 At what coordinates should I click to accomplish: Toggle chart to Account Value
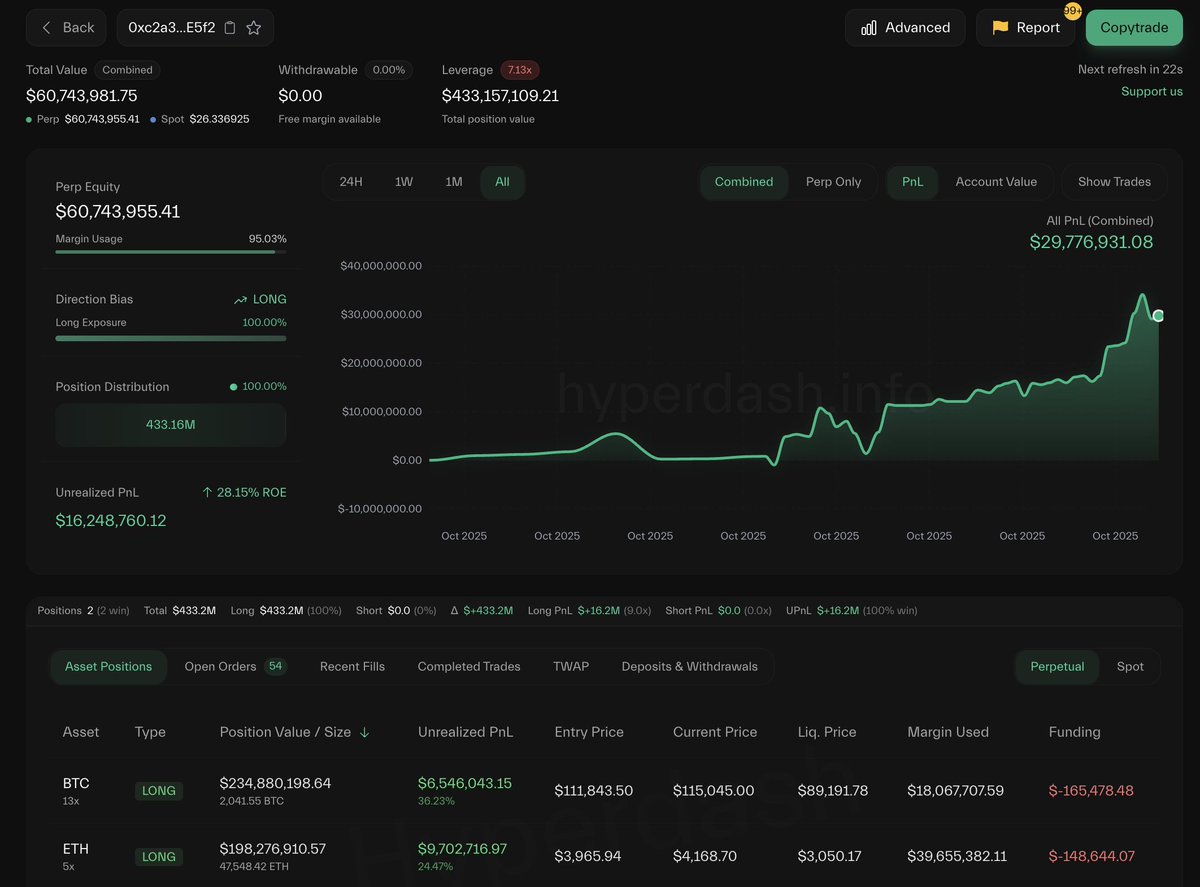(x=996, y=182)
